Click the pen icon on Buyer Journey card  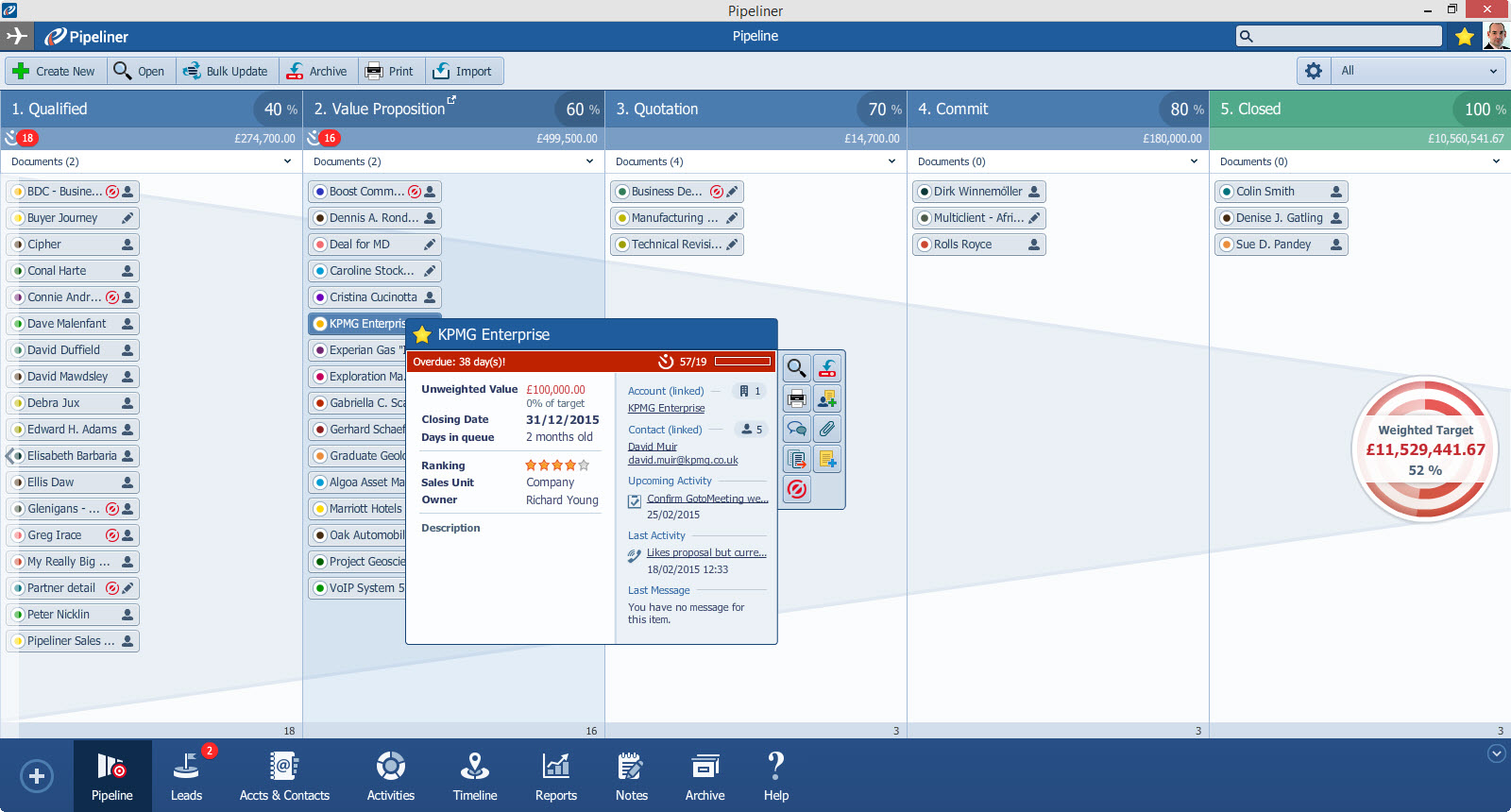tap(127, 218)
